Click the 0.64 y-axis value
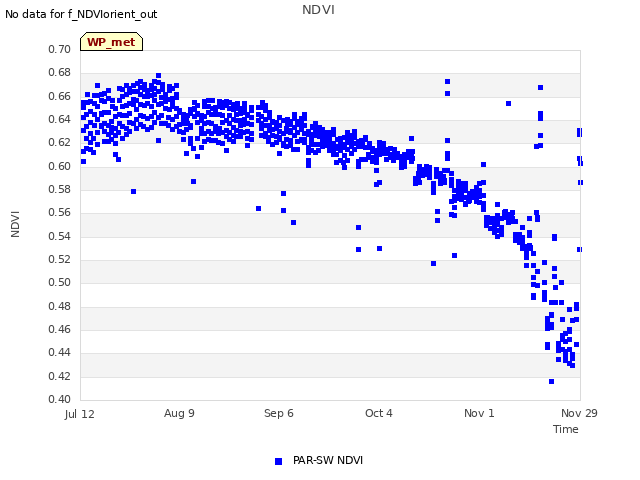640x480 pixels. [x=60, y=119]
